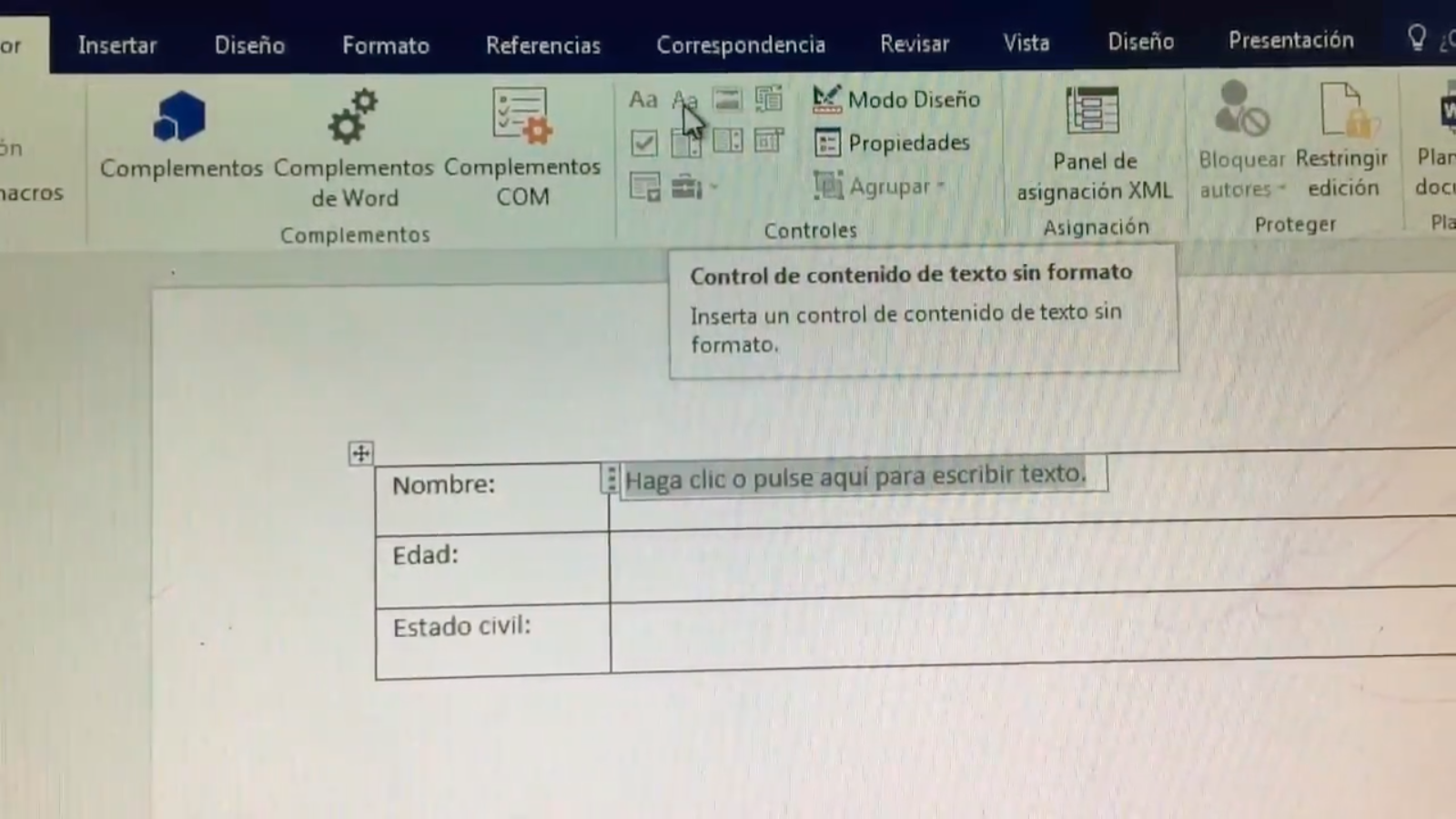This screenshot has width=1456, height=819.
Task: Insert a date picker content control
Action: pos(769,141)
